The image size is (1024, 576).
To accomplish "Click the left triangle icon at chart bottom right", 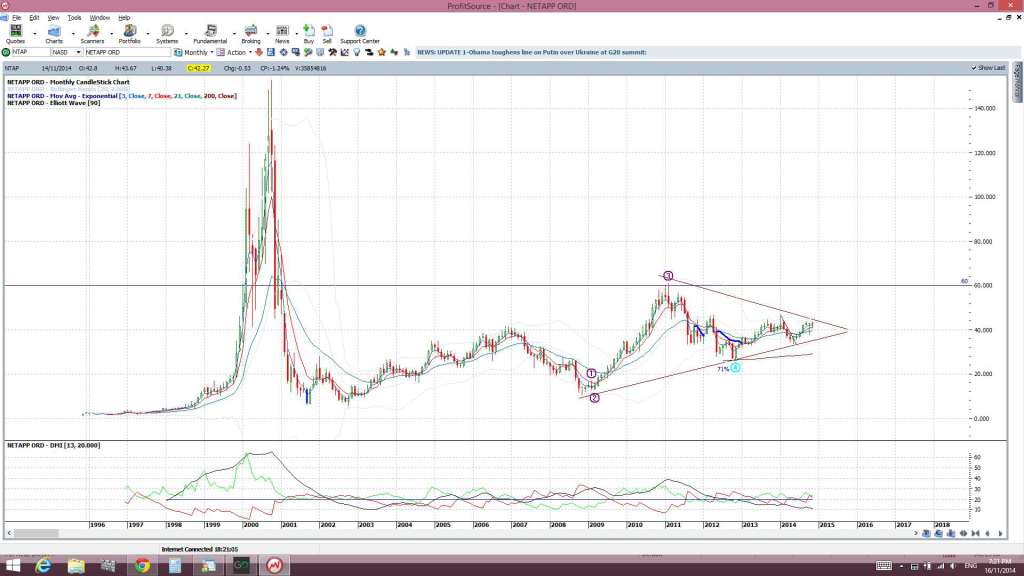I will [x=987, y=534].
